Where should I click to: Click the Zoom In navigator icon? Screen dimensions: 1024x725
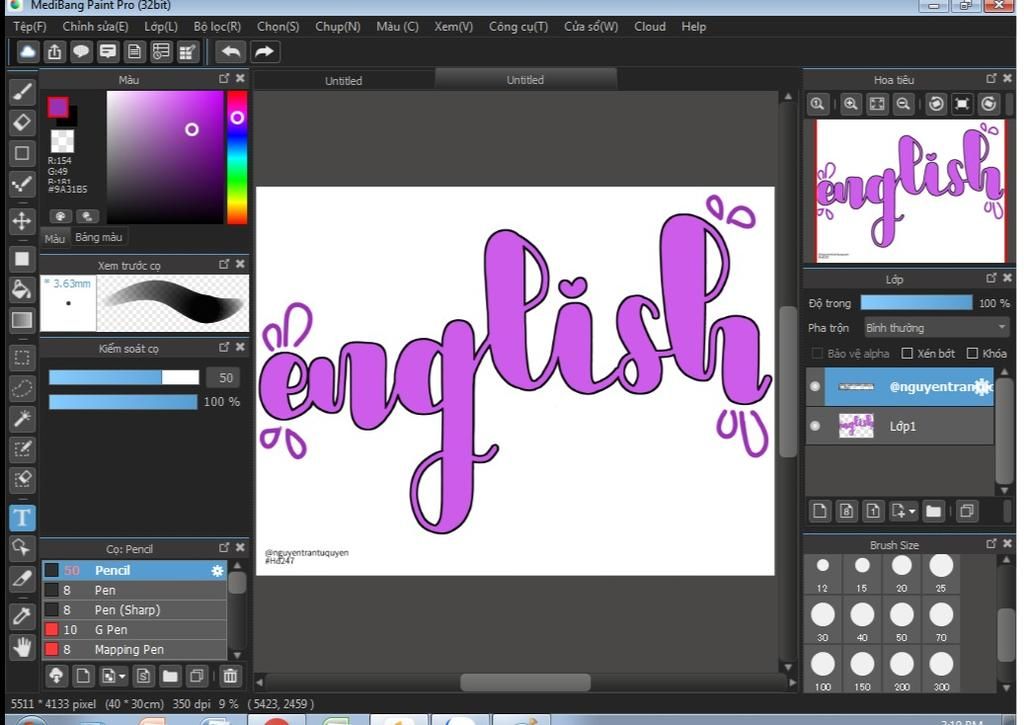tap(850, 104)
